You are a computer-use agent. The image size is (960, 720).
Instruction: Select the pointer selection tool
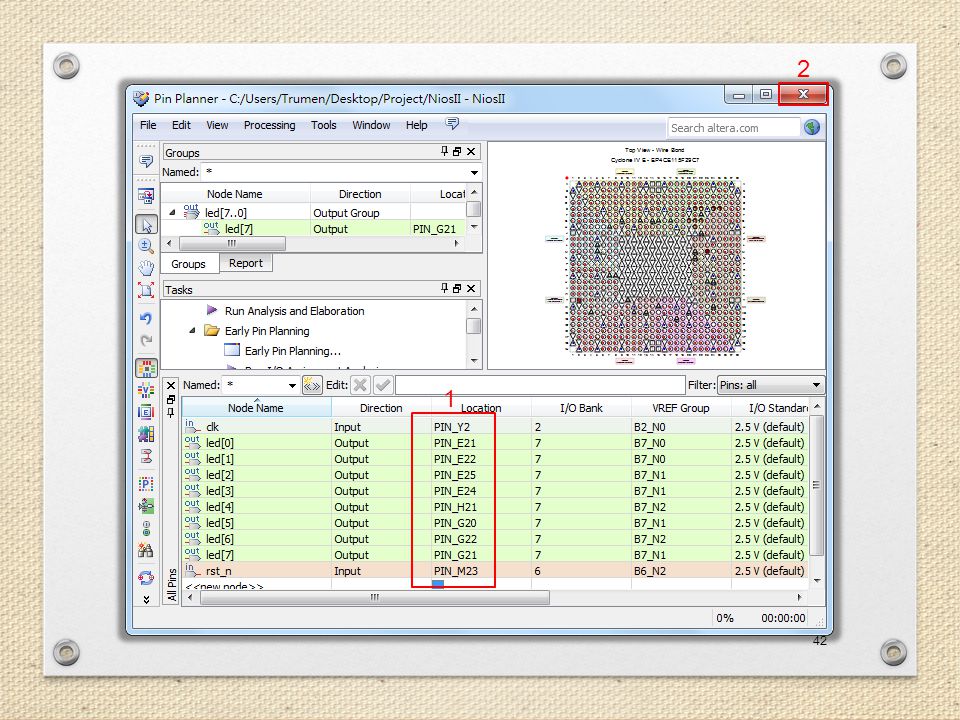(x=146, y=225)
